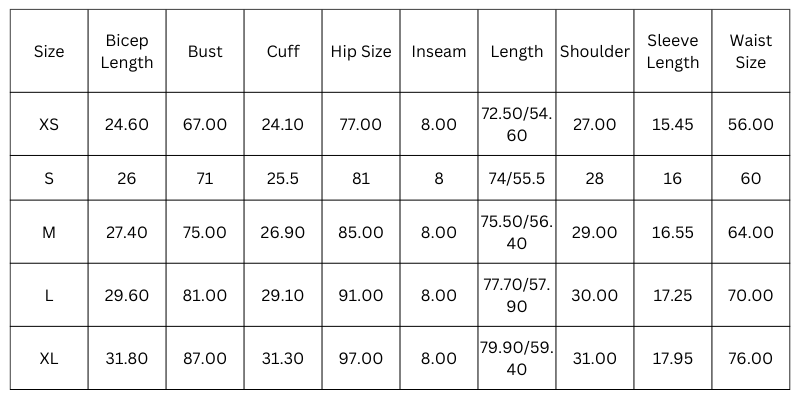This screenshot has width=800, height=400.
Task: Click the M shoulder value 29.00
Action: pos(595,232)
